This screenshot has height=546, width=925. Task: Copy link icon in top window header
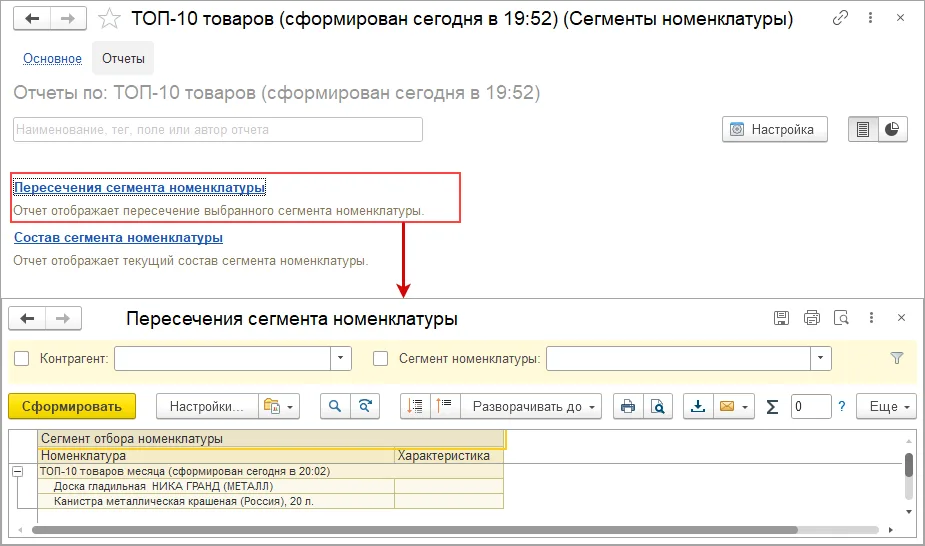[x=840, y=18]
